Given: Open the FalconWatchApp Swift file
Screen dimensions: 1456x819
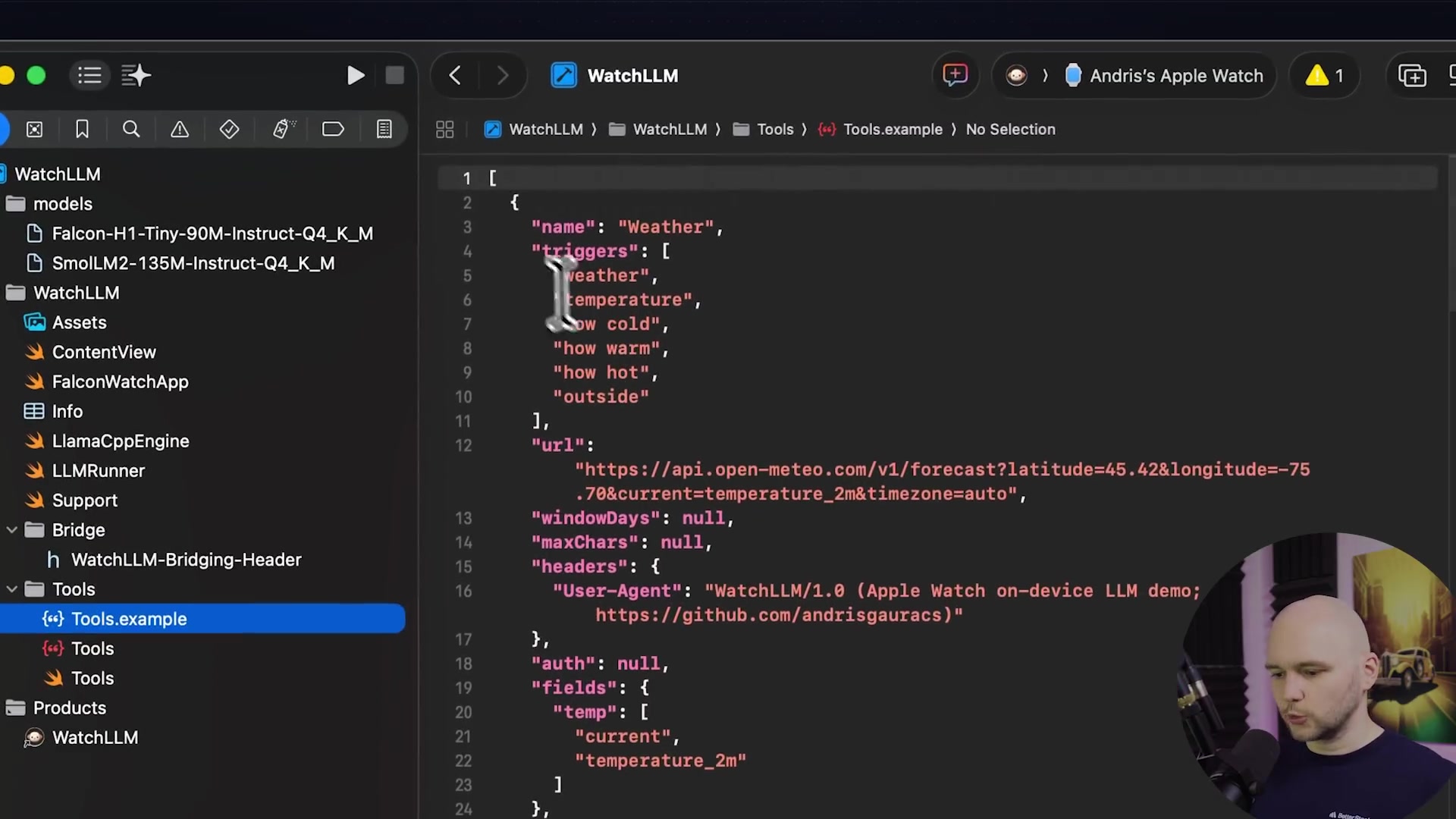Looking at the screenshot, I should pos(120,381).
